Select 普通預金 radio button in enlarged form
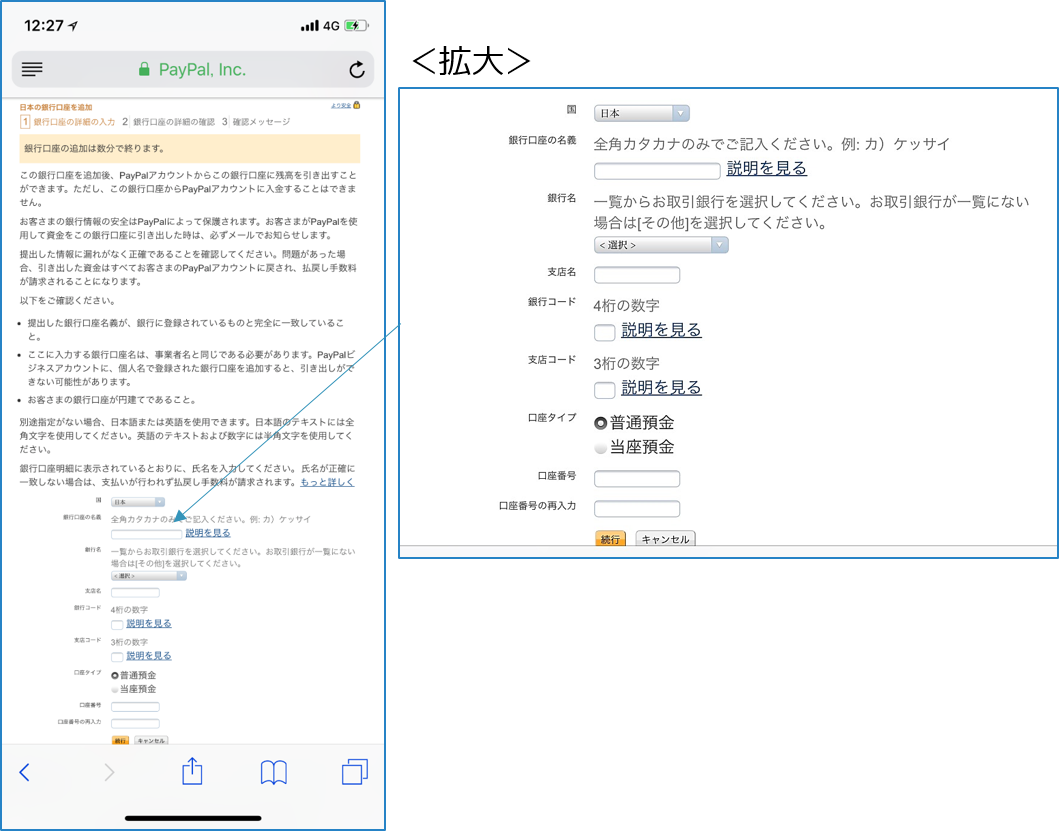1059x831 pixels. click(x=601, y=423)
